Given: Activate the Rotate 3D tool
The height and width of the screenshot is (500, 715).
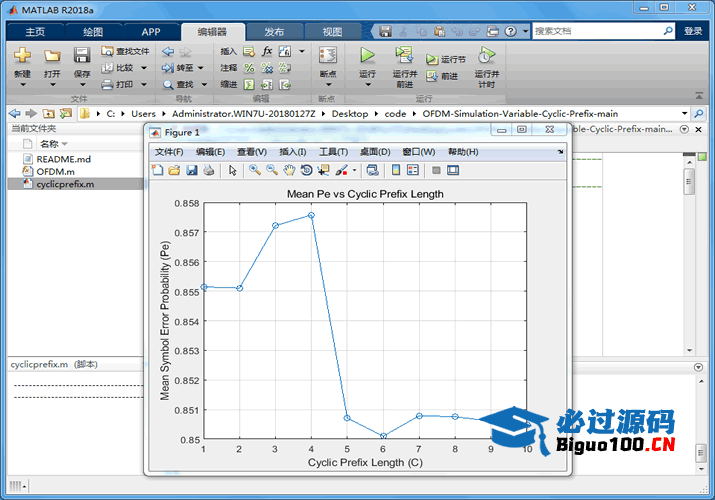Looking at the screenshot, I should [306, 170].
